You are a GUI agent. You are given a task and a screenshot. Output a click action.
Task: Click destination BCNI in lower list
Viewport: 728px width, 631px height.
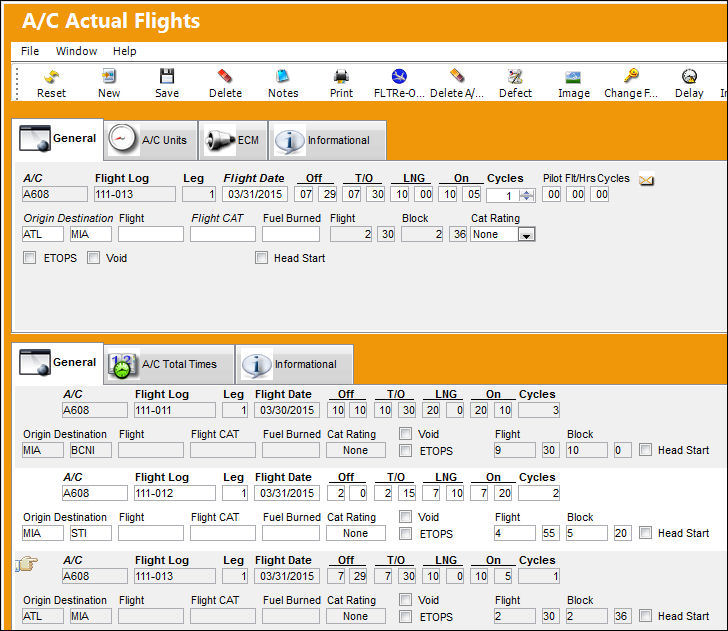pyautogui.click(x=91, y=450)
